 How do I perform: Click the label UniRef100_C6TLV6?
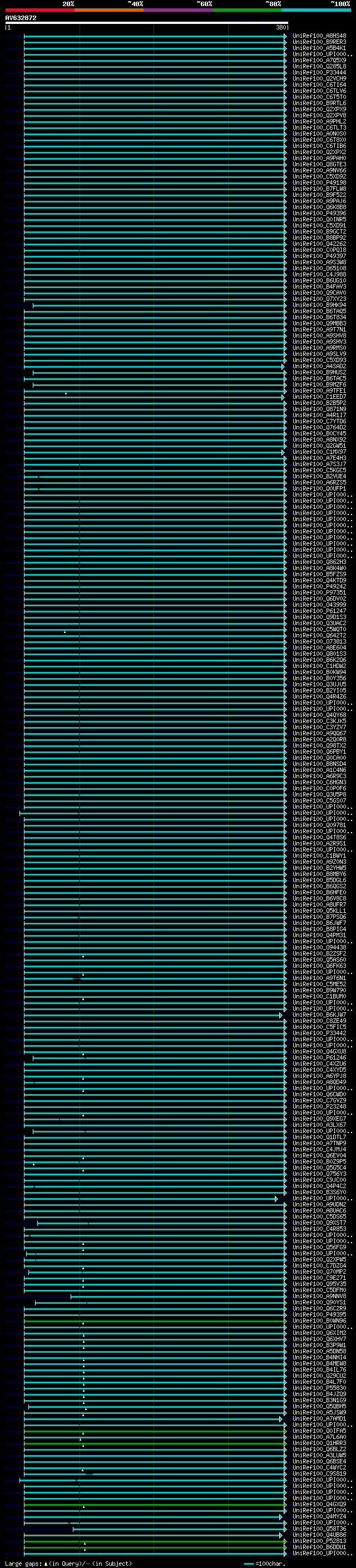click(319, 91)
